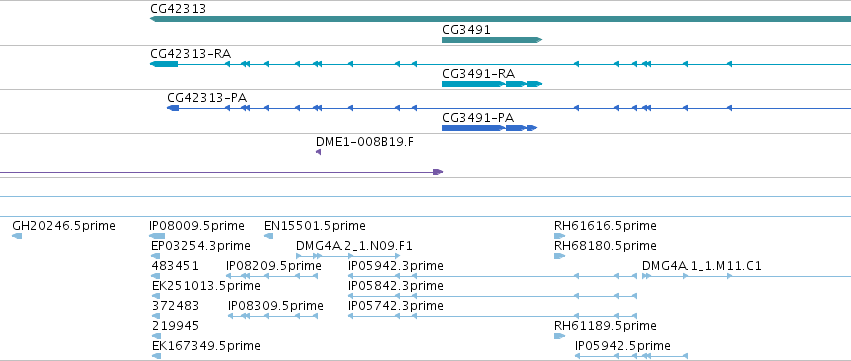851x361 pixels.
Task: Click the purple arrowhead ending the long line
Action: coord(438,172)
